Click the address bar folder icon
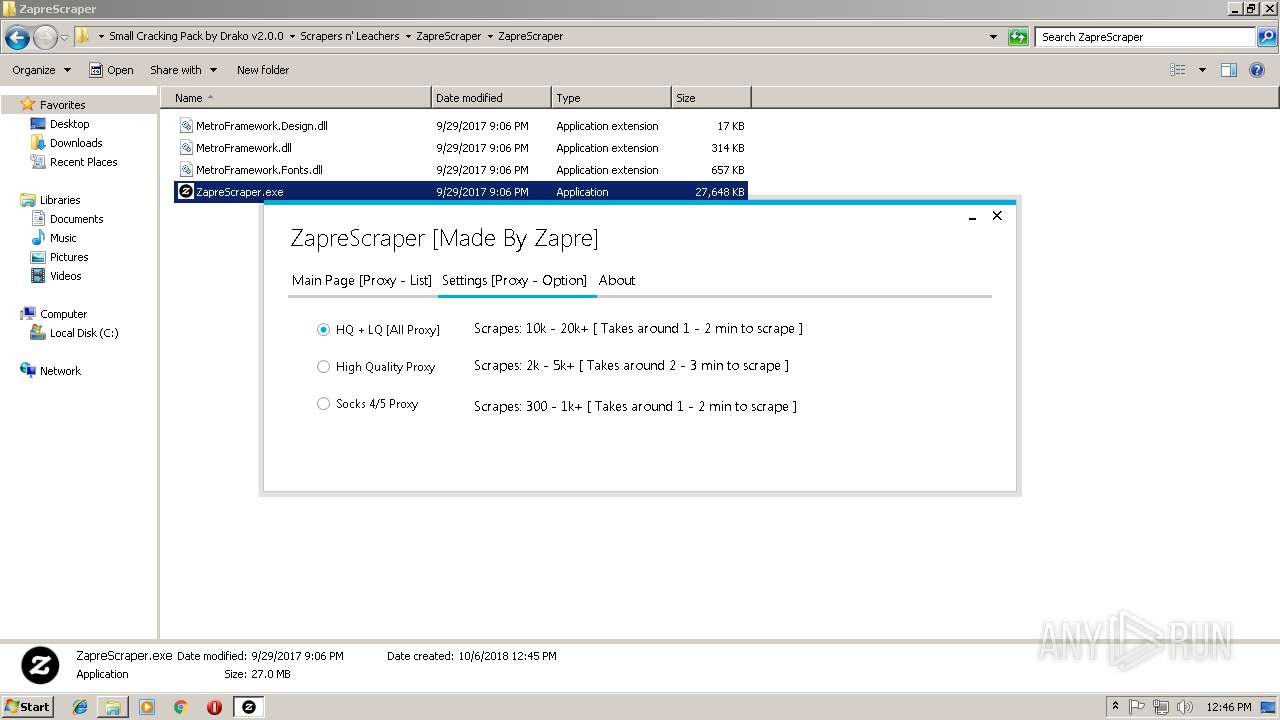This screenshot has width=1280, height=720. [x=83, y=36]
